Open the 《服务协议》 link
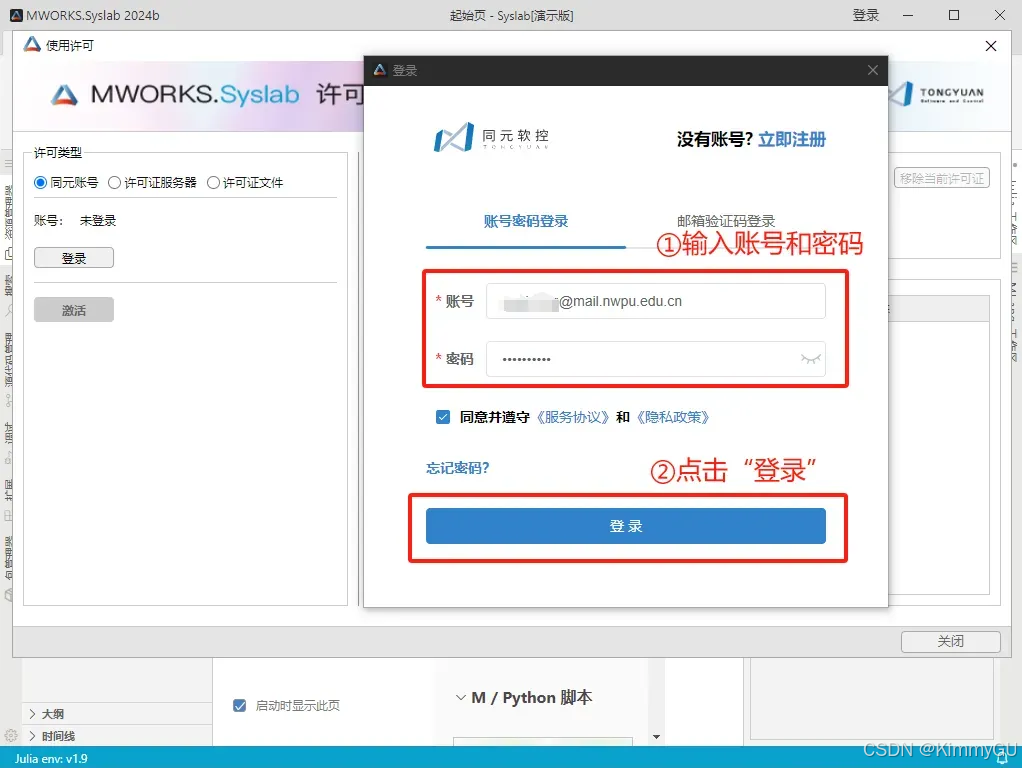Viewport: 1022px width, 768px height. 573,417
